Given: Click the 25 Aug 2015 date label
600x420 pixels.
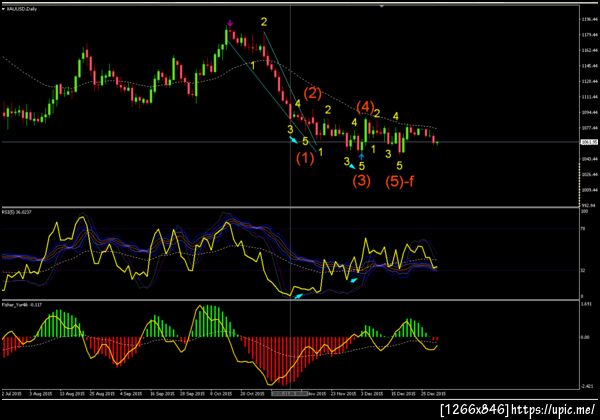Looking at the screenshot, I should pyautogui.click(x=102, y=394).
